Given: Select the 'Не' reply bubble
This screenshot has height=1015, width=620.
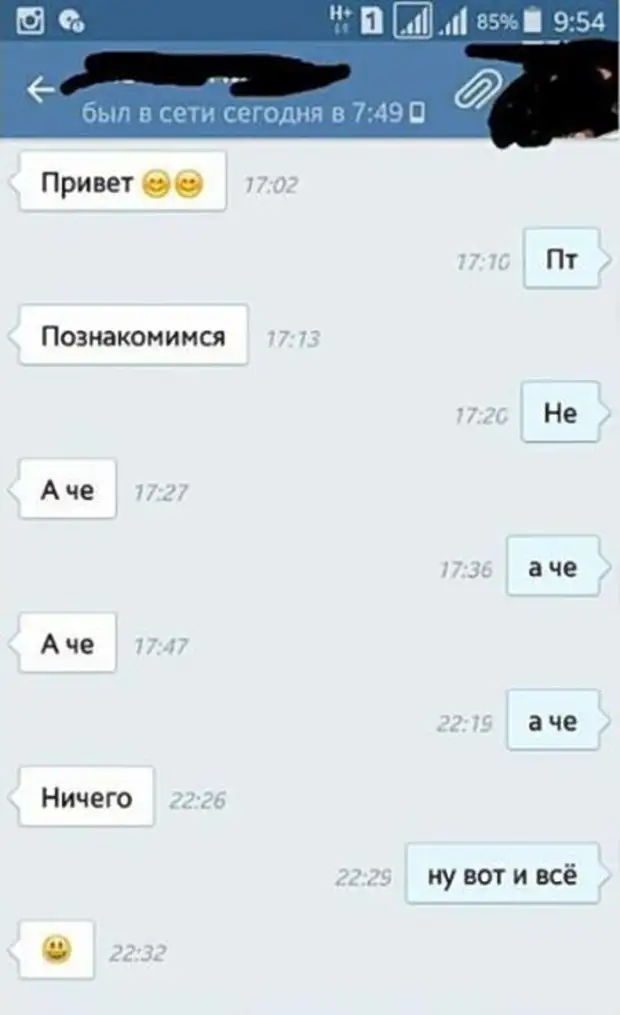Looking at the screenshot, I should pyautogui.click(x=560, y=412).
